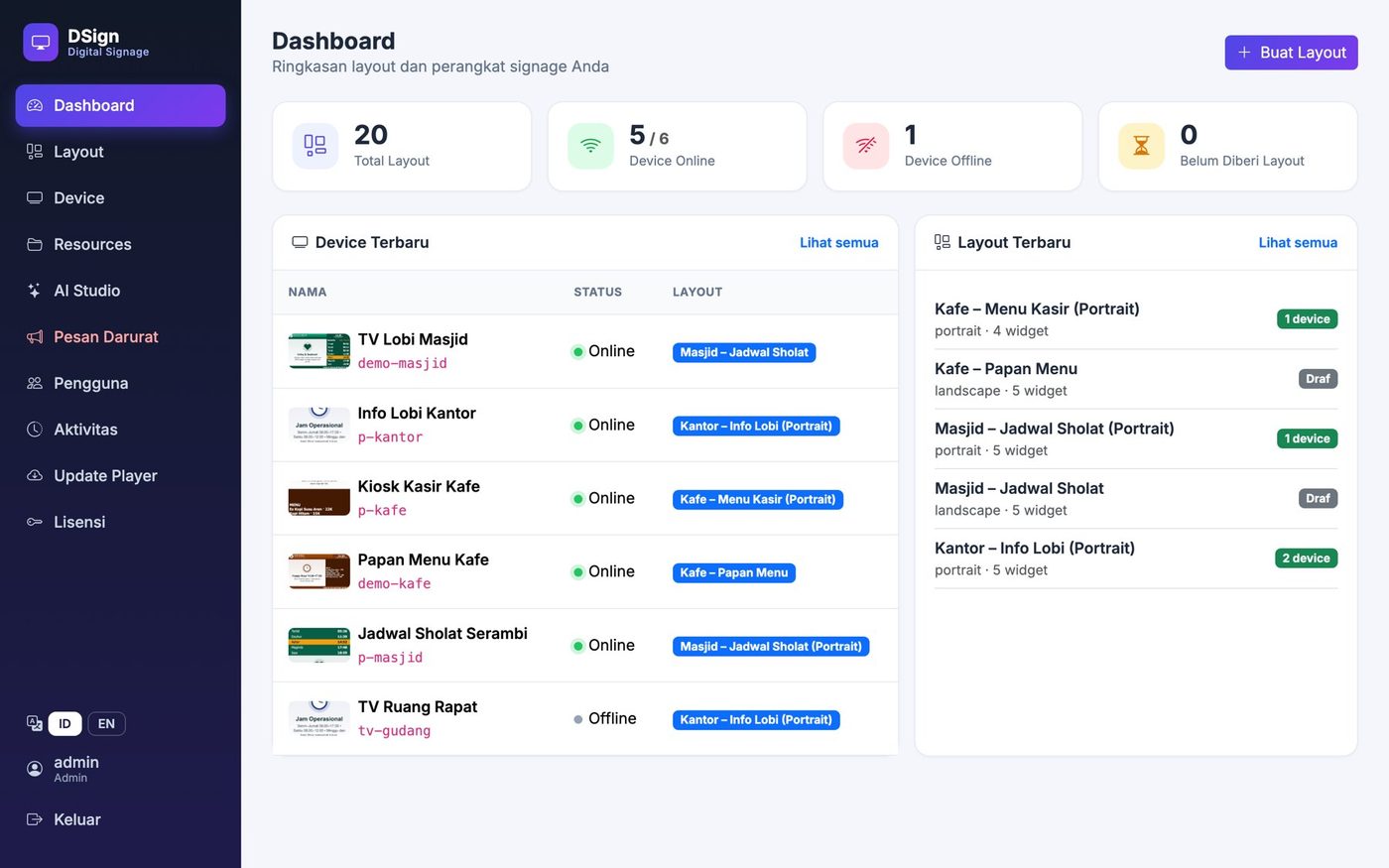Select Pesan Darurat in the sidebar
The image size is (1389, 868).
click(120, 337)
